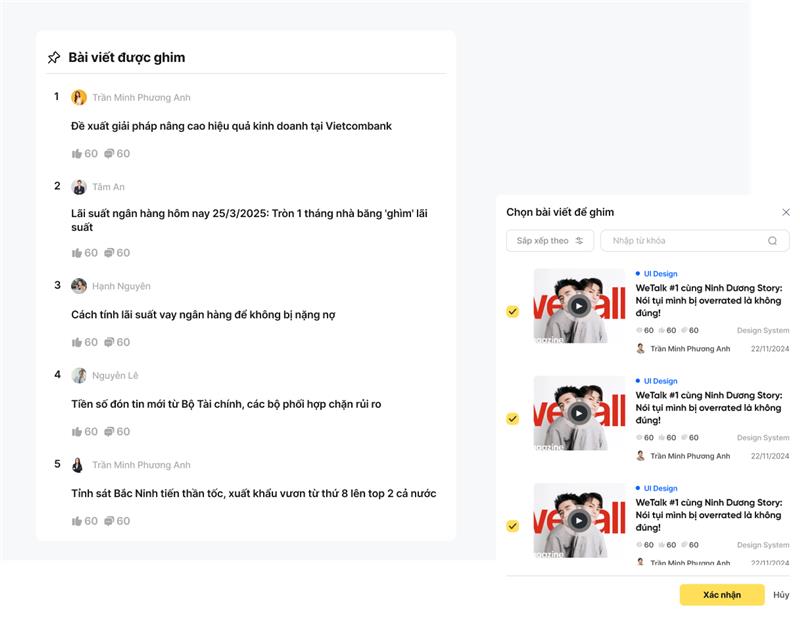Uncheck the first WeTalk article checkbox

(513, 311)
